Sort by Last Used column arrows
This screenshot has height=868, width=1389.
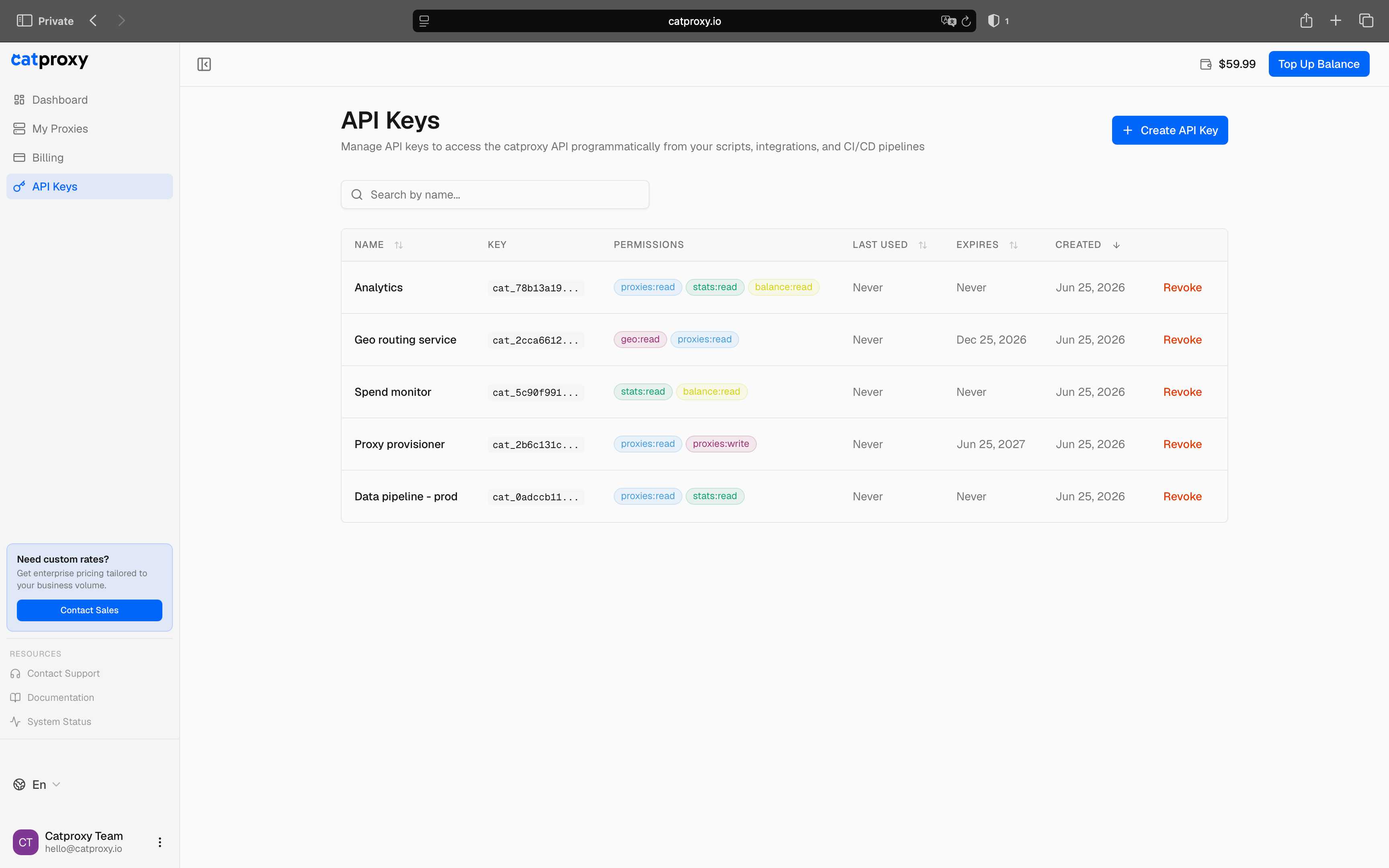point(922,245)
